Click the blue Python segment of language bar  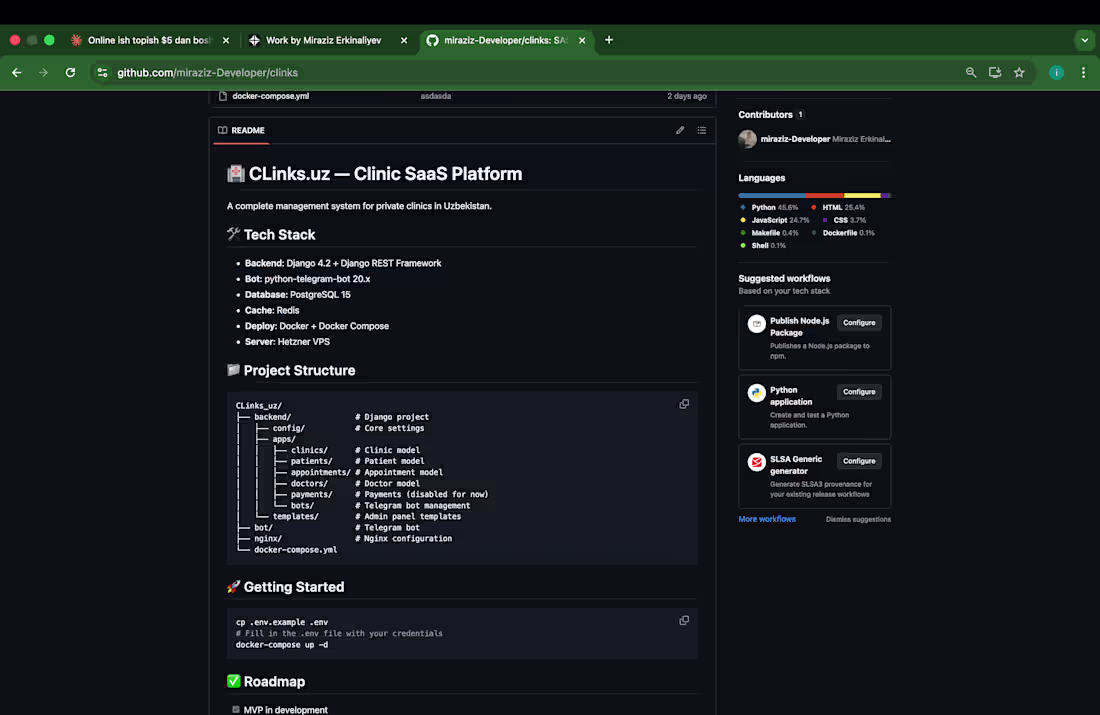[x=772, y=195]
